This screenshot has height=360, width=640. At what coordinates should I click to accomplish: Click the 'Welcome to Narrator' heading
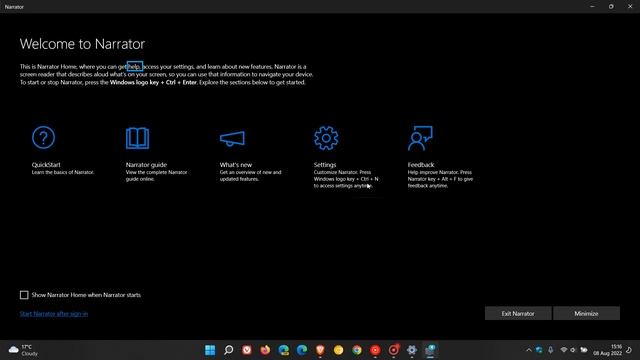[82, 44]
